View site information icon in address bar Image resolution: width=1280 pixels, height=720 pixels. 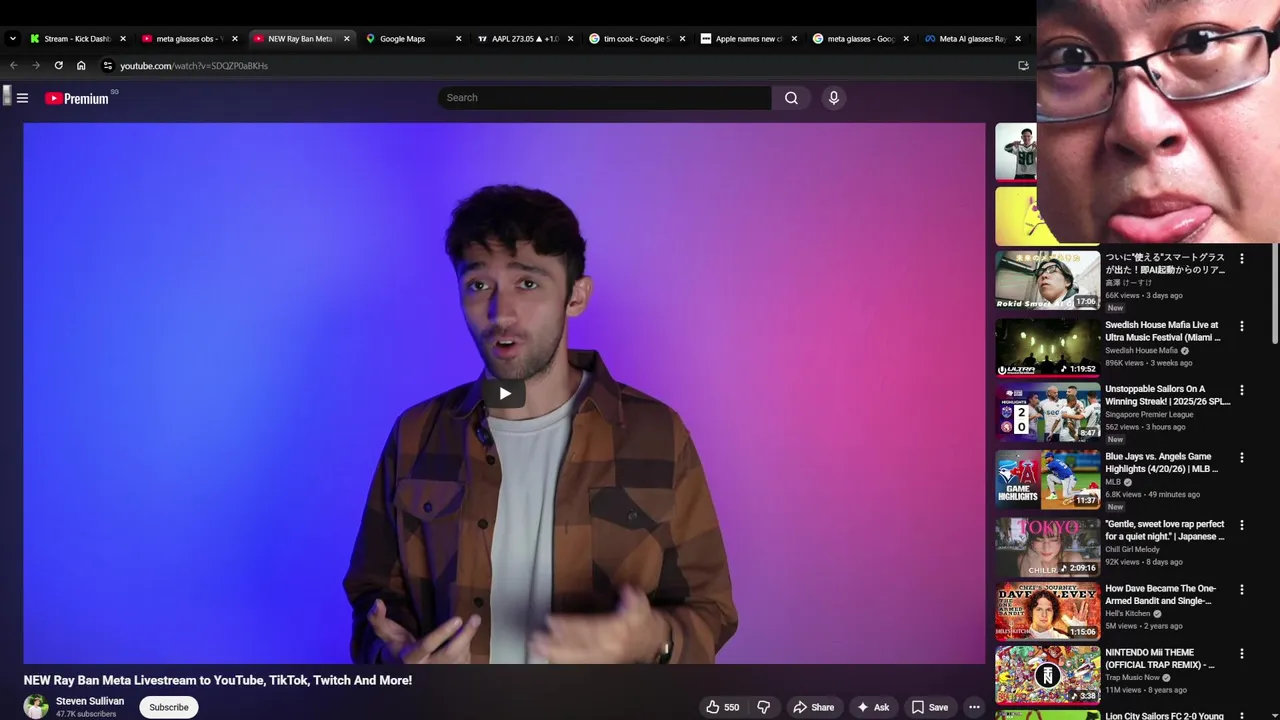108,66
